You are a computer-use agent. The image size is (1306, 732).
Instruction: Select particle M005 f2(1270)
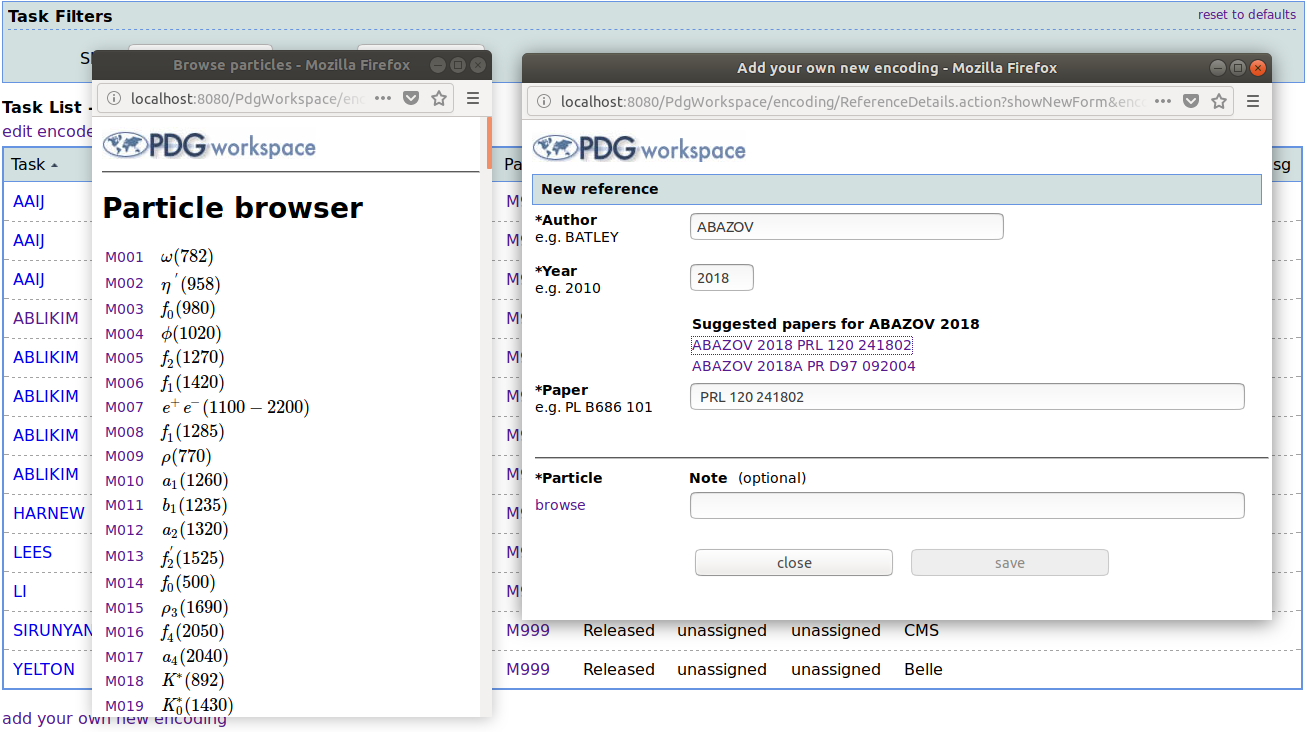coord(125,358)
